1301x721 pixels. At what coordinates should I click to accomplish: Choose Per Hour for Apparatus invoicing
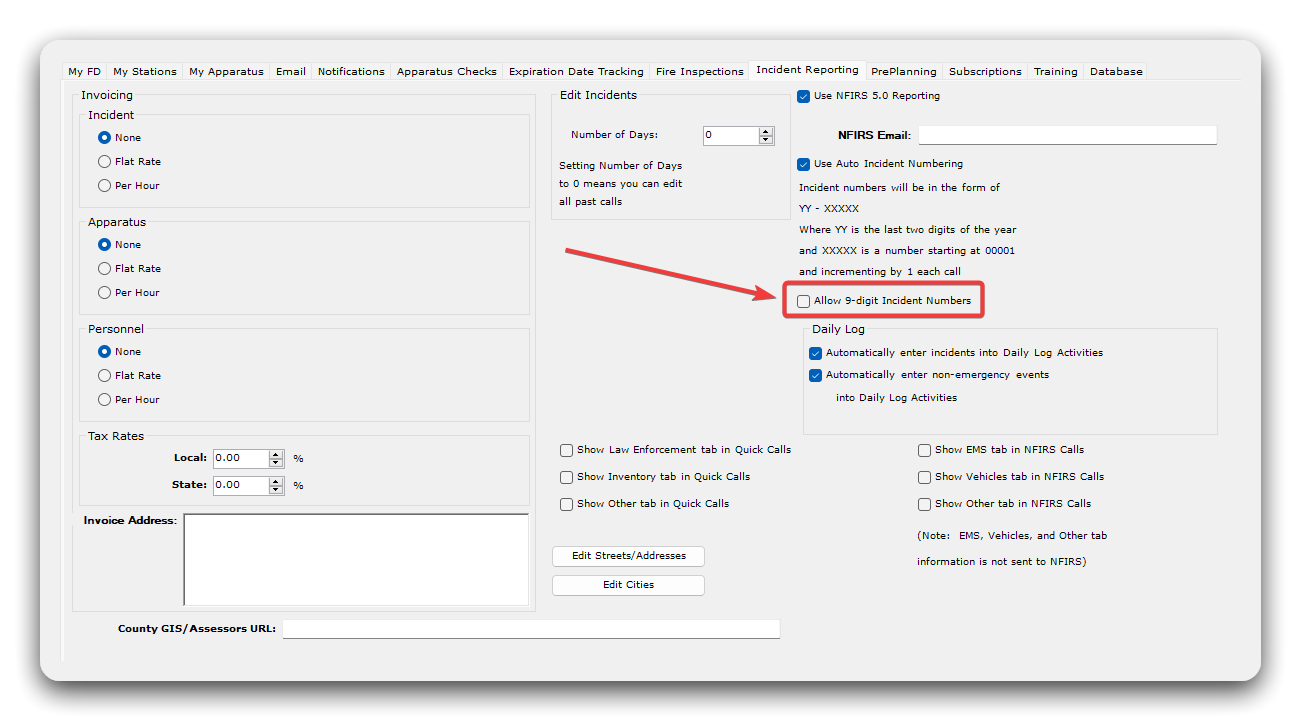[x=104, y=293]
